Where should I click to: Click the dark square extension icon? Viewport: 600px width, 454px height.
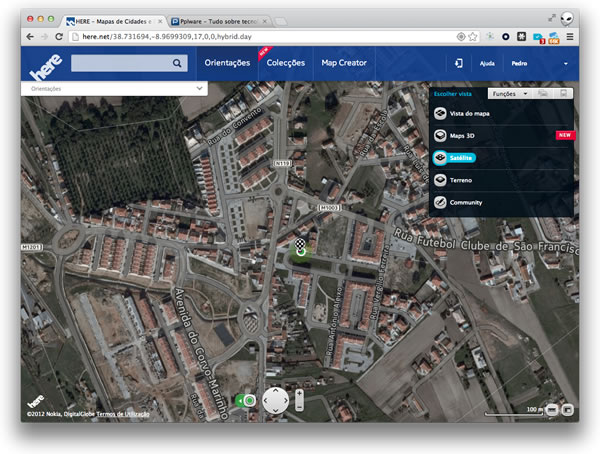tap(522, 37)
